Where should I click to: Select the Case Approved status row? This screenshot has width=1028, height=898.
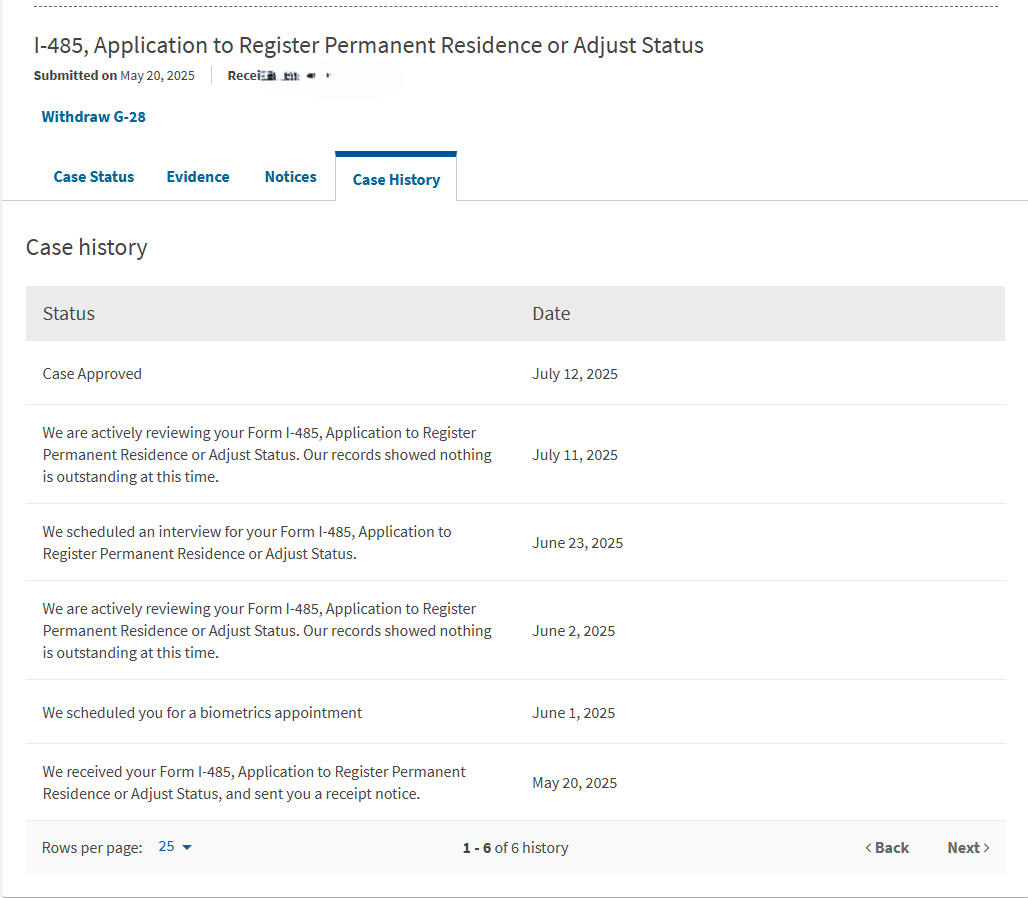tap(92, 374)
